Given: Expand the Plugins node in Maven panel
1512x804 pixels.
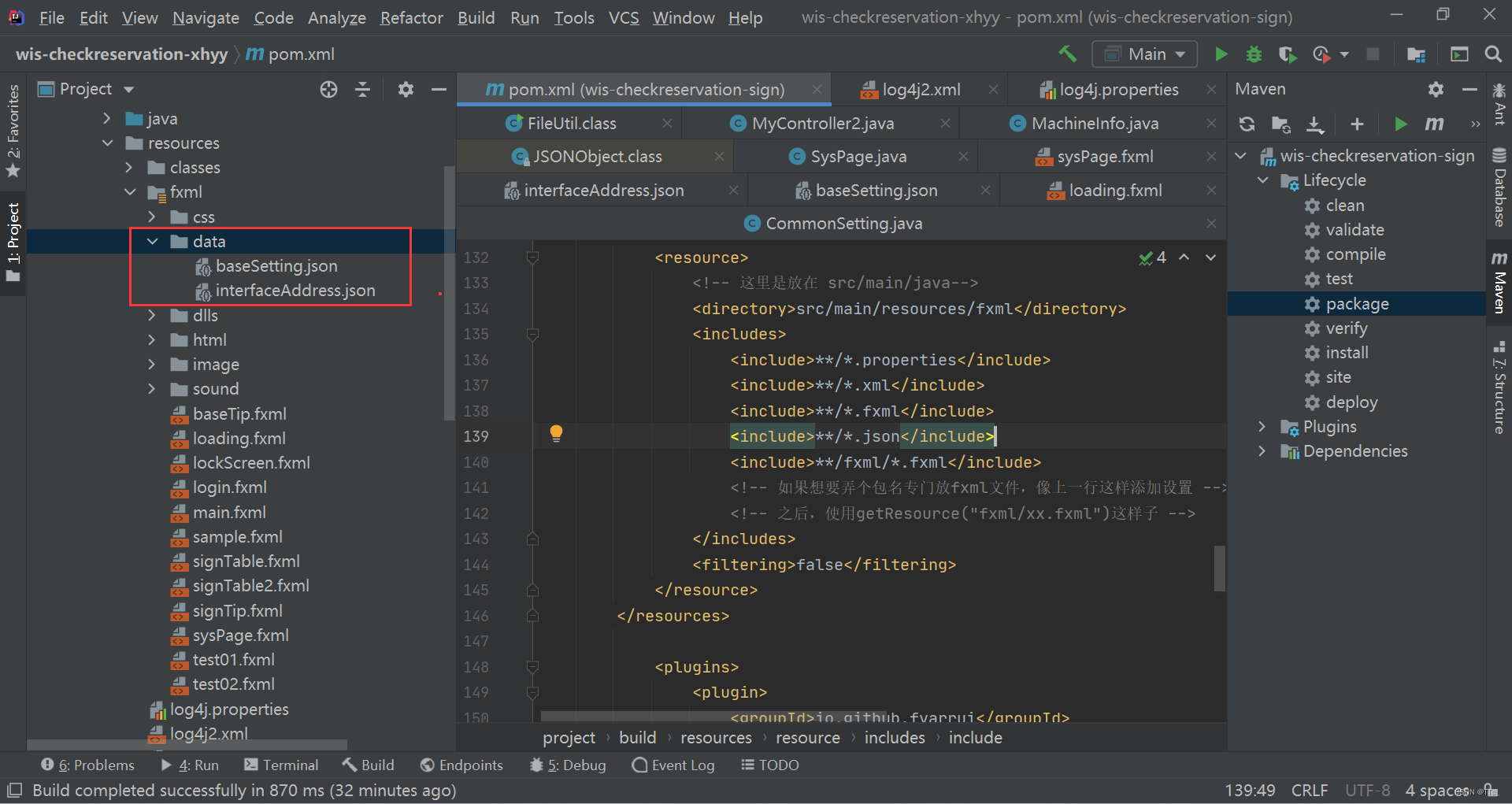Looking at the screenshot, I should [1263, 426].
